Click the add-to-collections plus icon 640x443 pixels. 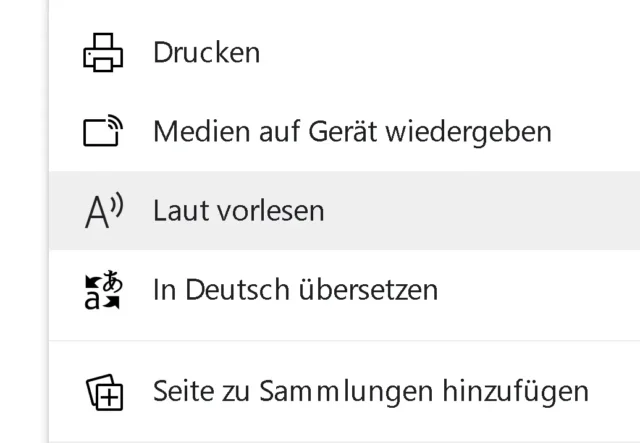pyautogui.click(x=102, y=390)
